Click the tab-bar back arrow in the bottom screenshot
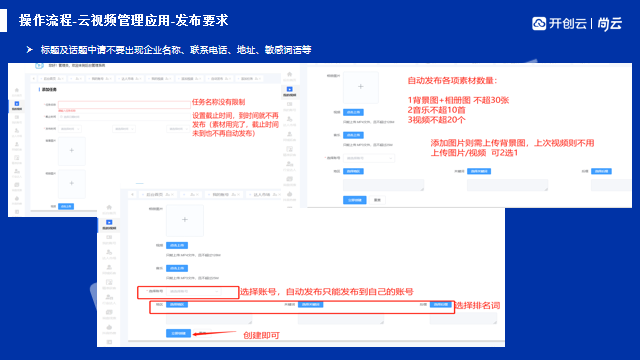Viewport: 640px width, 360px height. tap(132, 195)
